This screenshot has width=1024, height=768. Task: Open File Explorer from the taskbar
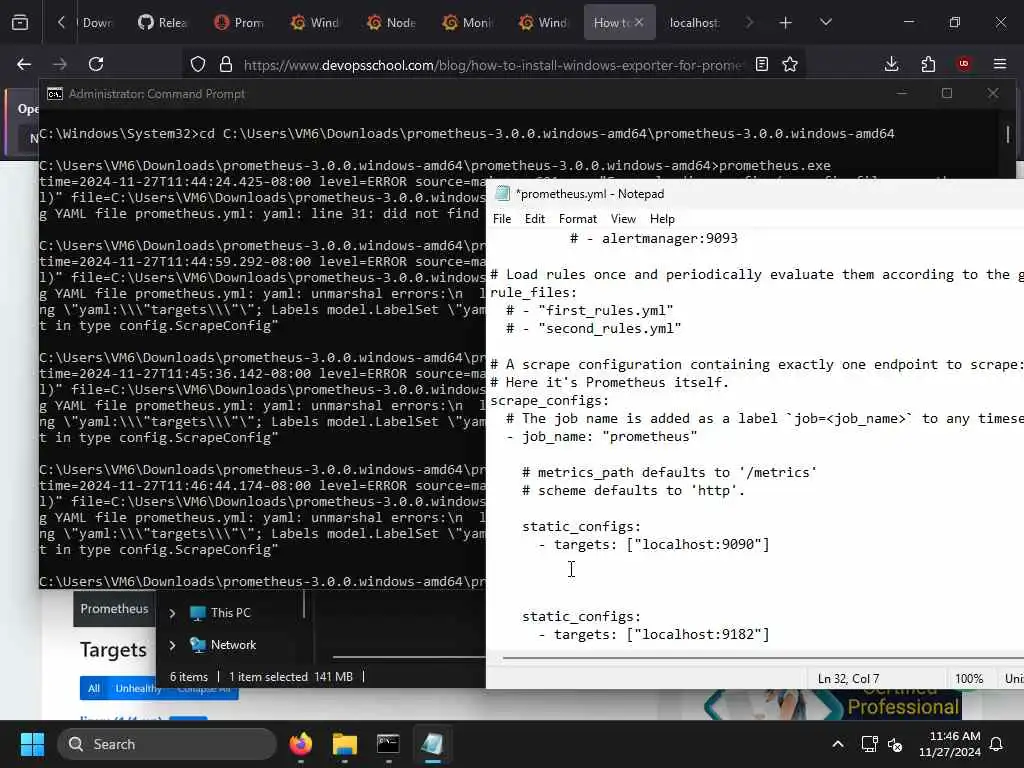point(344,744)
